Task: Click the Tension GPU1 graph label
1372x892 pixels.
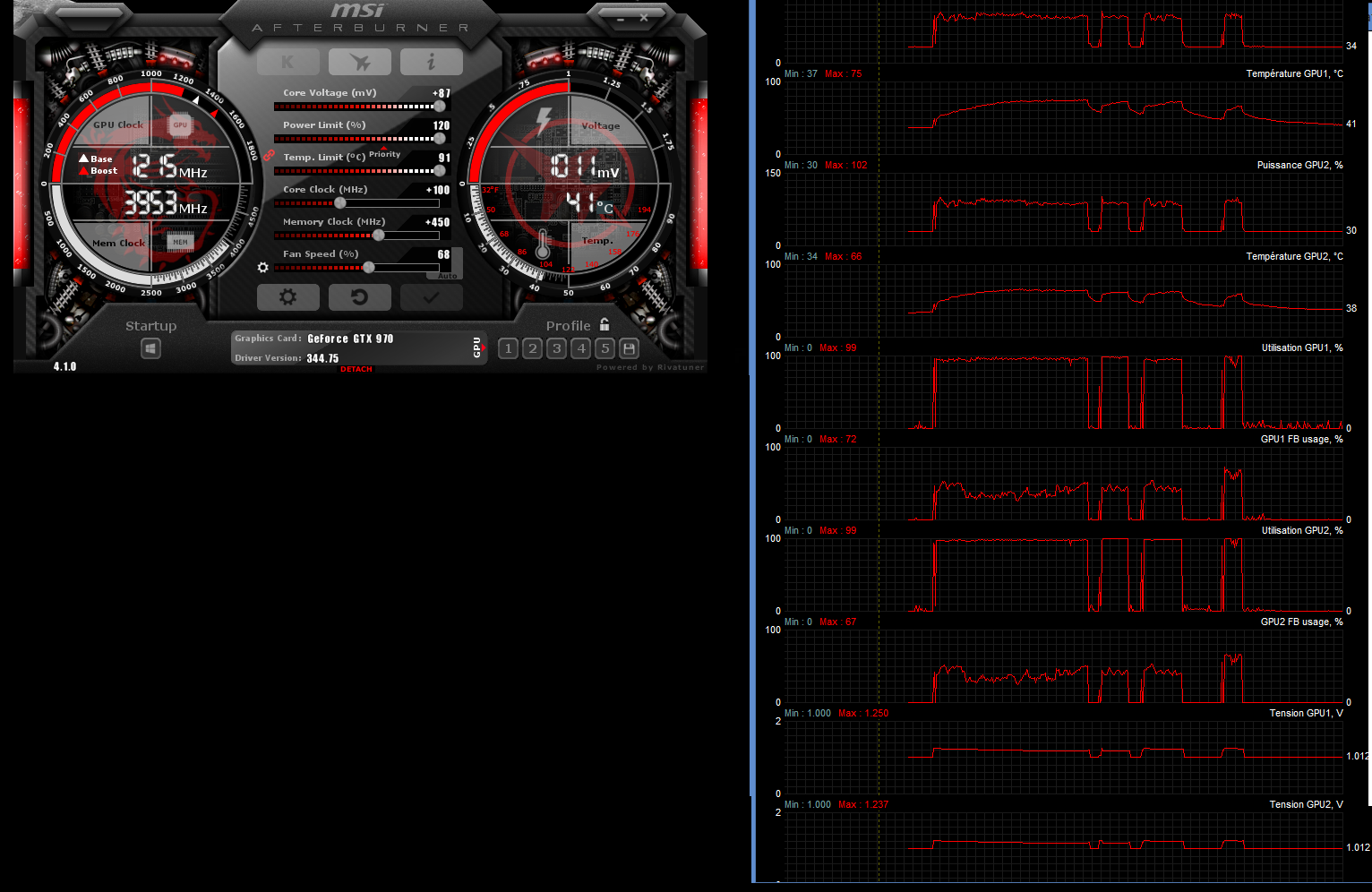Action: coord(1306,713)
